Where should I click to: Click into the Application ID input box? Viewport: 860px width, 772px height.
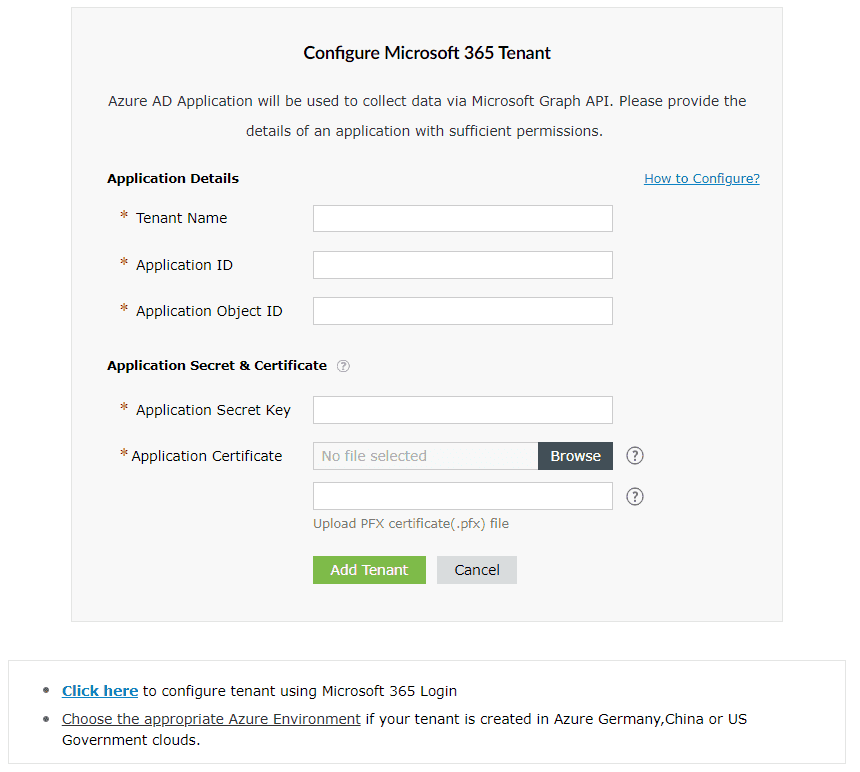[x=462, y=265]
